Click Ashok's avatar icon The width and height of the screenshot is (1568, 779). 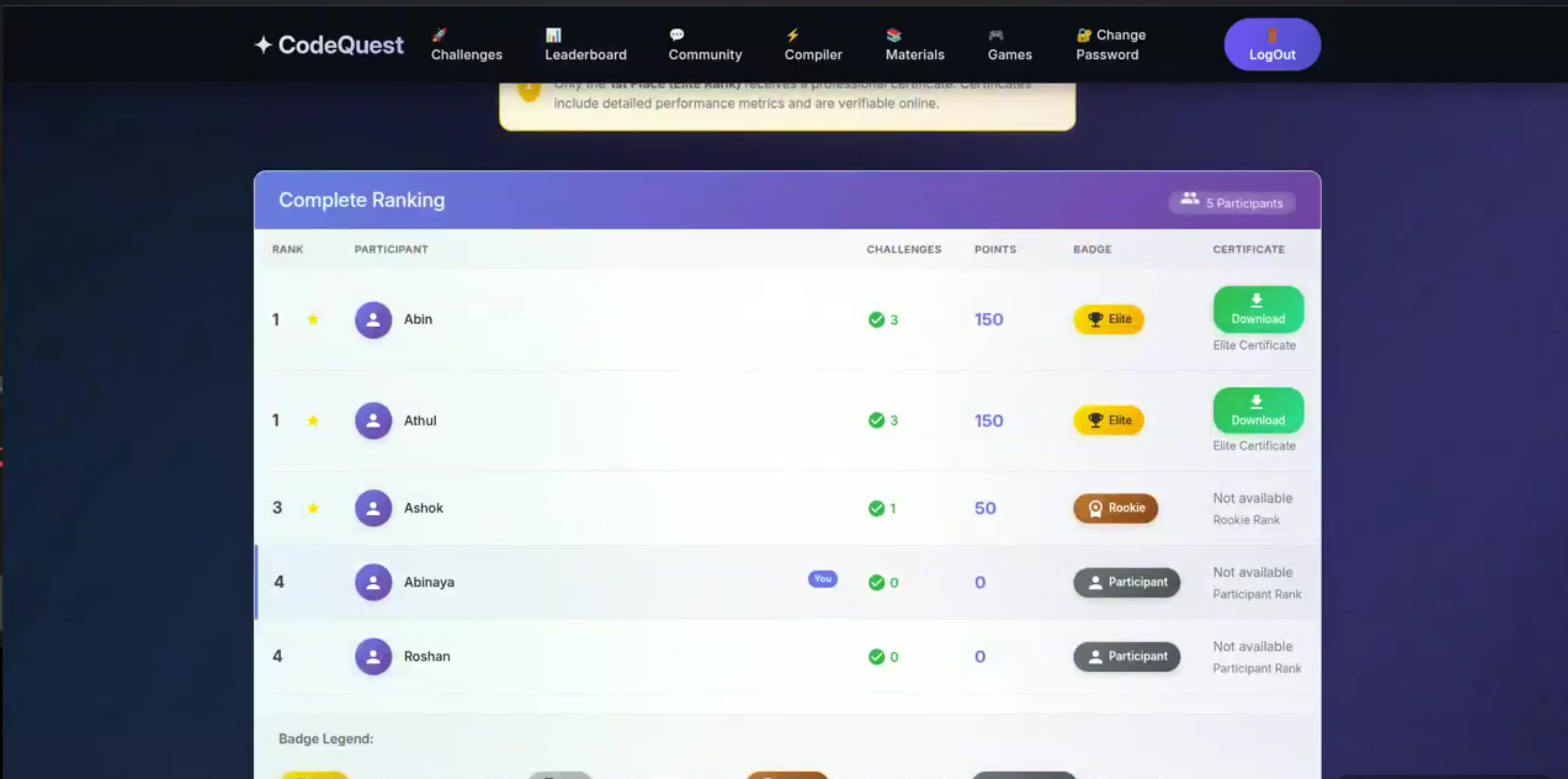[373, 508]
